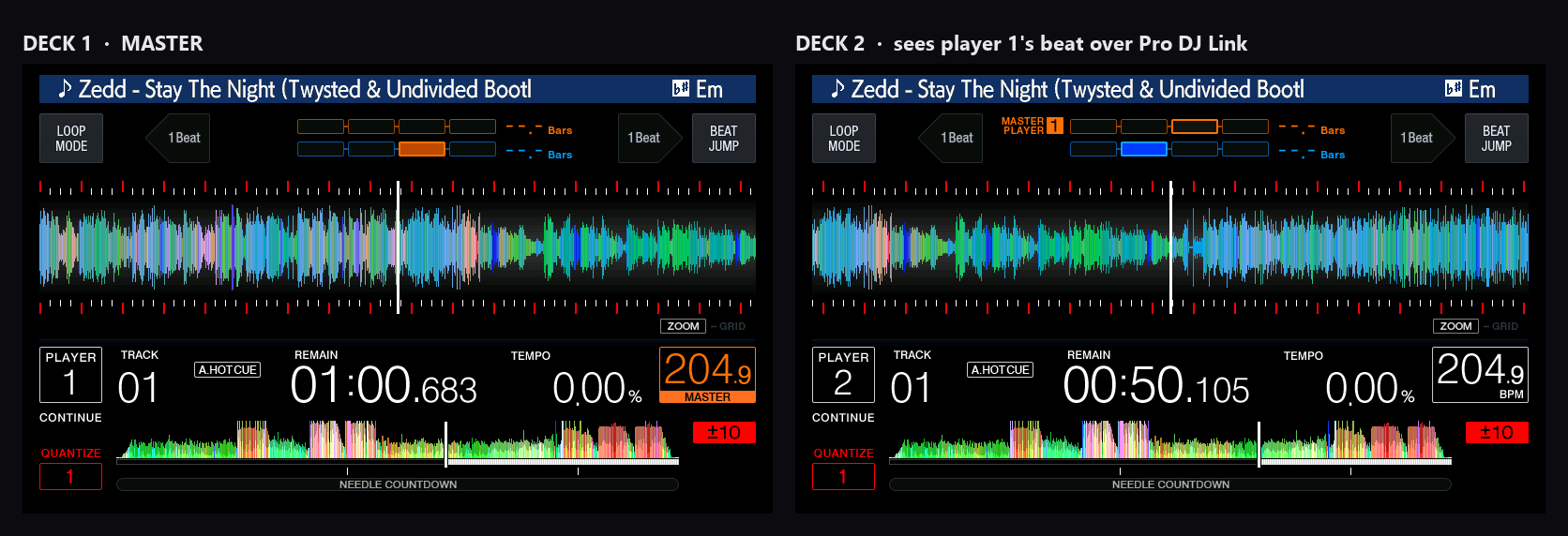The width and height of the screenshot is (1568, 536).
Task: Select Beat Jump button on Deck 2
Action: [x=1496, y=139]
